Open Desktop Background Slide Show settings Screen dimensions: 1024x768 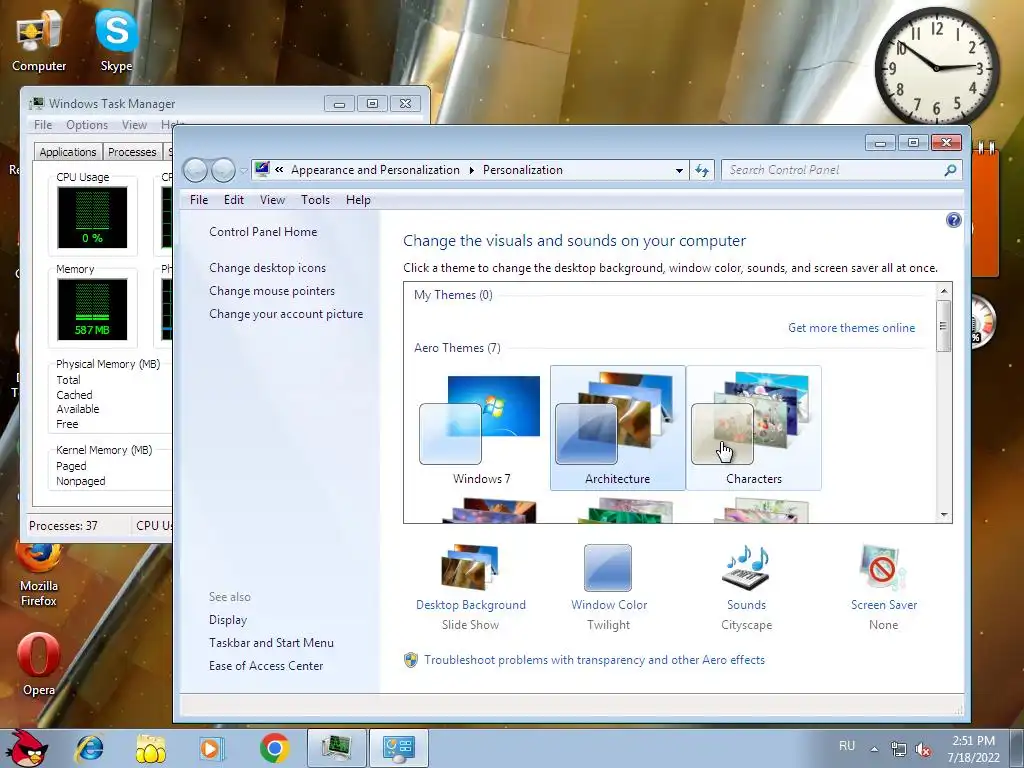pos(470,588)
